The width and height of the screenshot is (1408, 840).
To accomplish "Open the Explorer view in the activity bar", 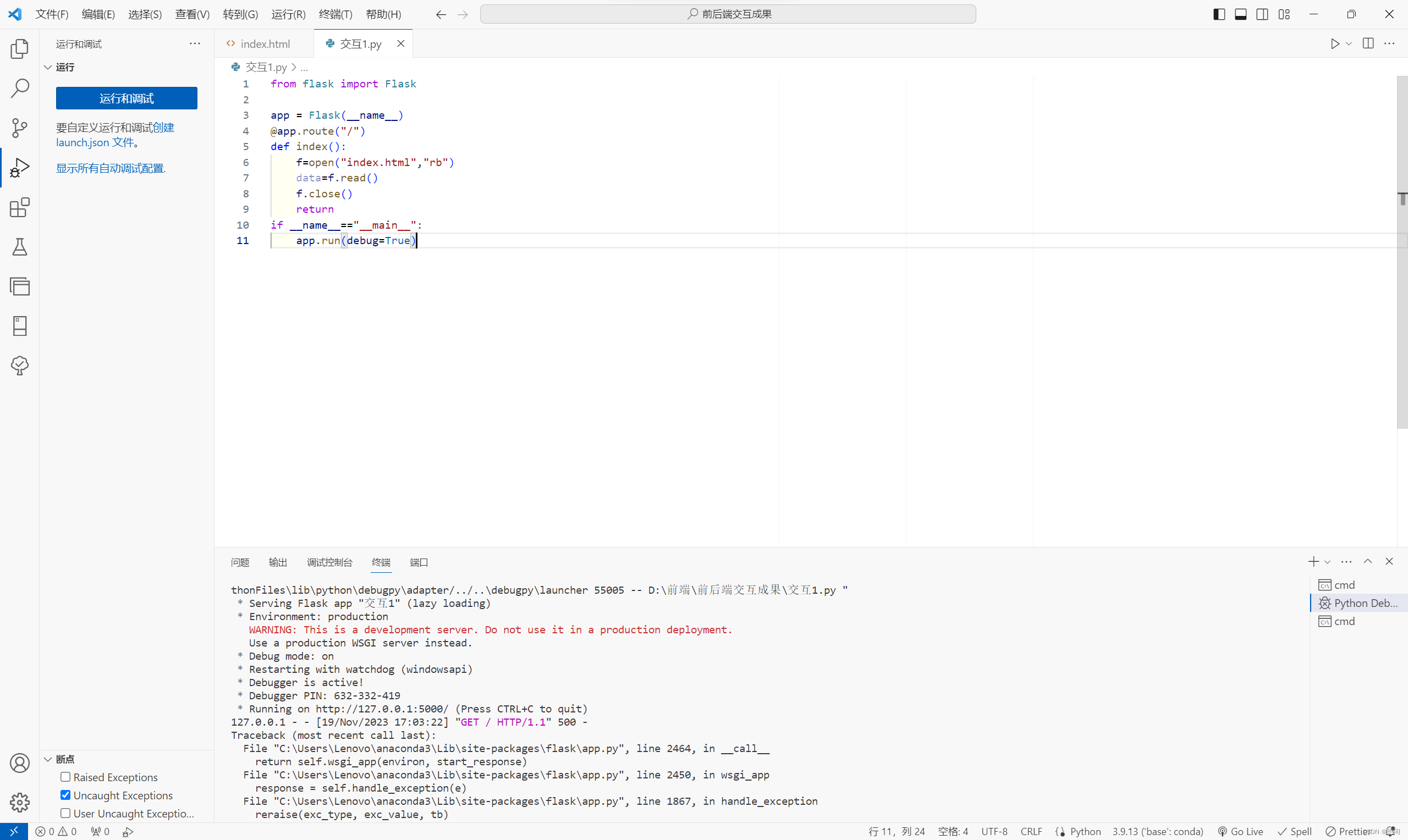I will 20,49.
